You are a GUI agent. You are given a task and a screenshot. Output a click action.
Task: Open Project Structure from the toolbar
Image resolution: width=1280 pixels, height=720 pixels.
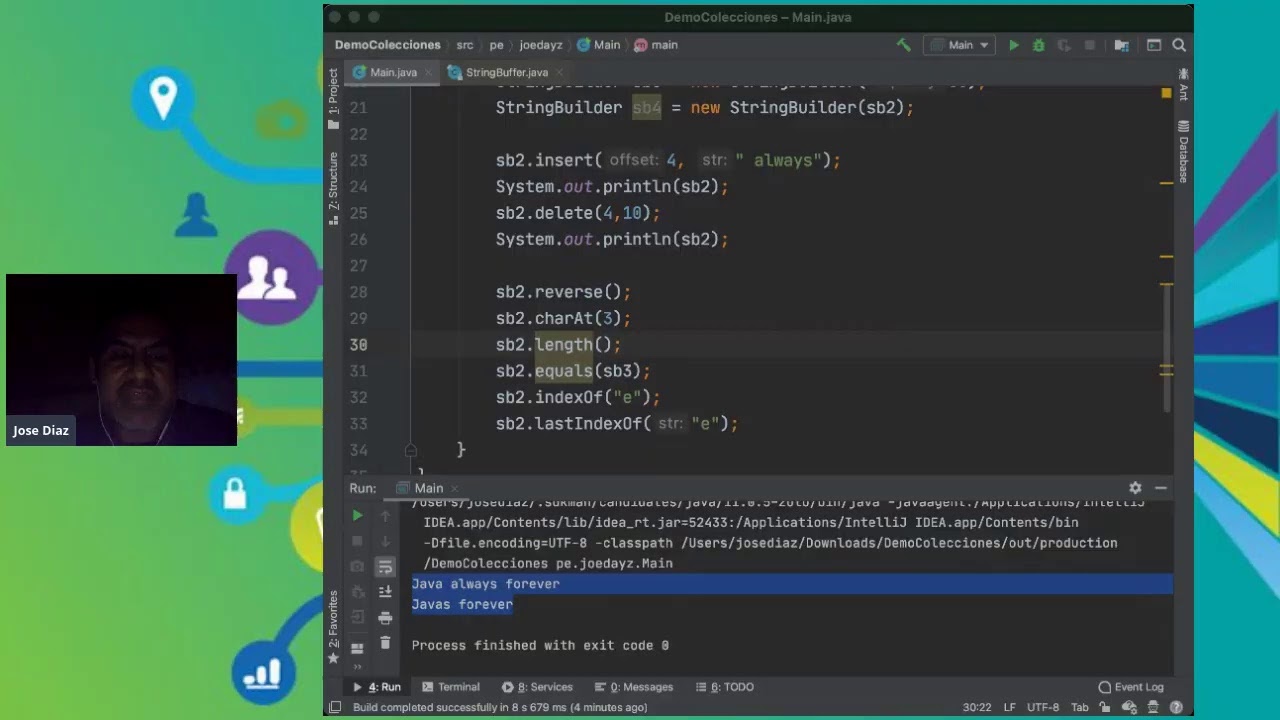tap(1121, 45)
